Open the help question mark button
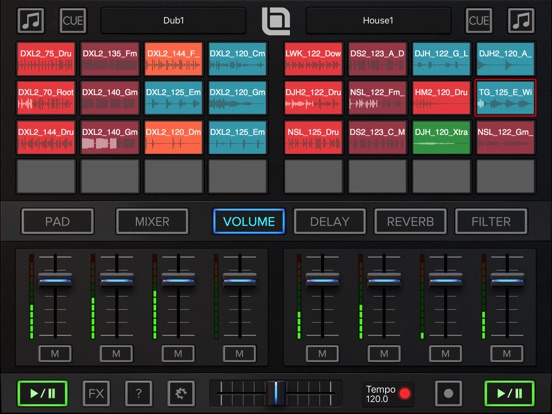Viewport: 552px width, 414px height. pos(139,393)
